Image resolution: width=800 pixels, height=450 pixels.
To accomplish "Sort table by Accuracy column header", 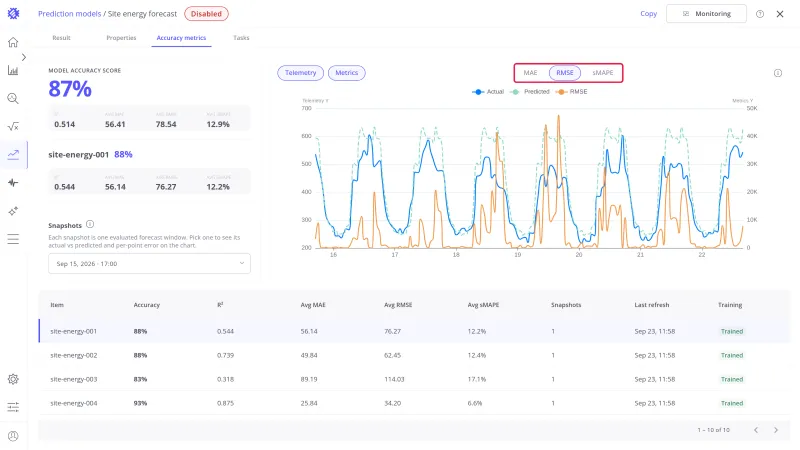I will 146,305.
